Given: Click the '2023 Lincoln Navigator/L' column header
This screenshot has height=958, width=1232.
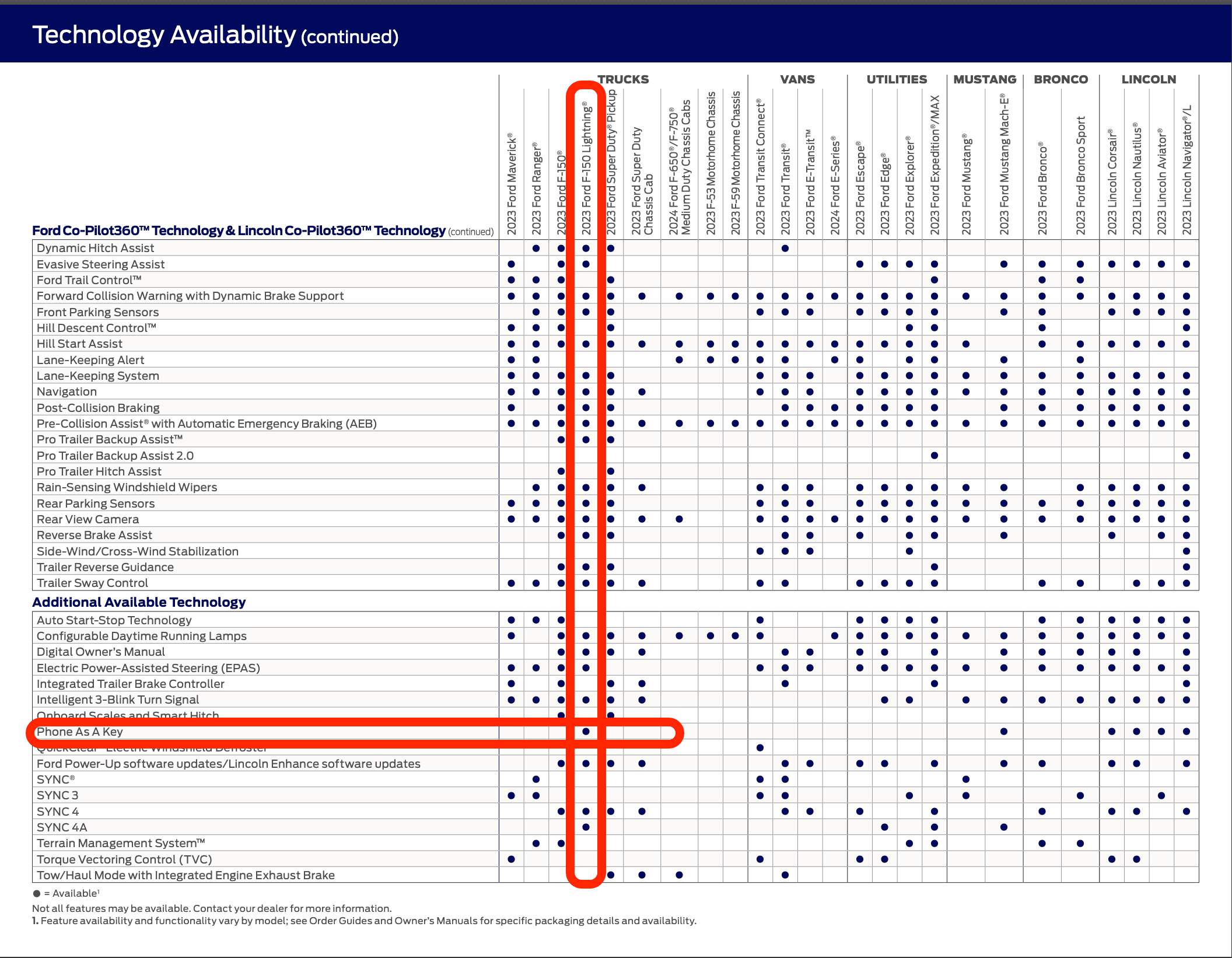Looking at the screenshot, I should pyautogui.click(x=1186, y=170).
